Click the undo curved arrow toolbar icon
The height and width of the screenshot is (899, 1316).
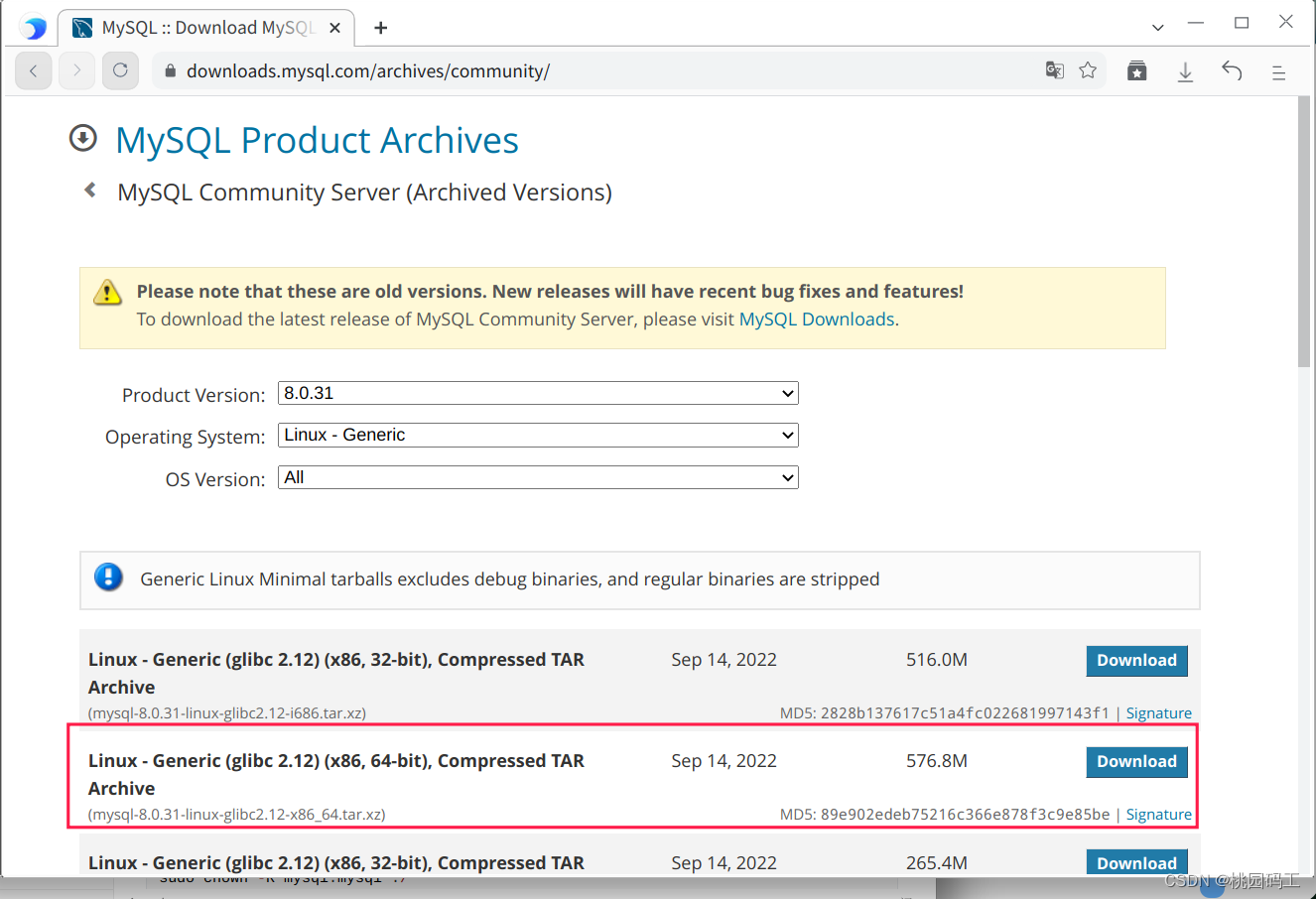(x=1232, y=70)
